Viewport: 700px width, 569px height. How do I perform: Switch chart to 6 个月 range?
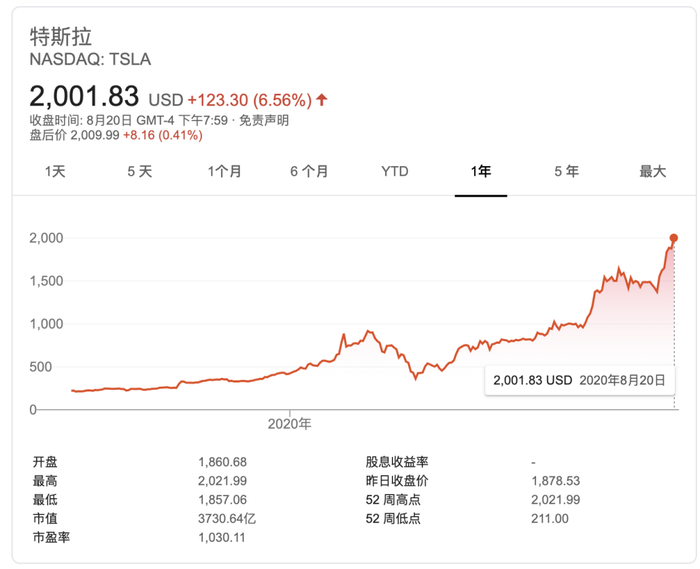pyautogui.click(x=309, y=171)
